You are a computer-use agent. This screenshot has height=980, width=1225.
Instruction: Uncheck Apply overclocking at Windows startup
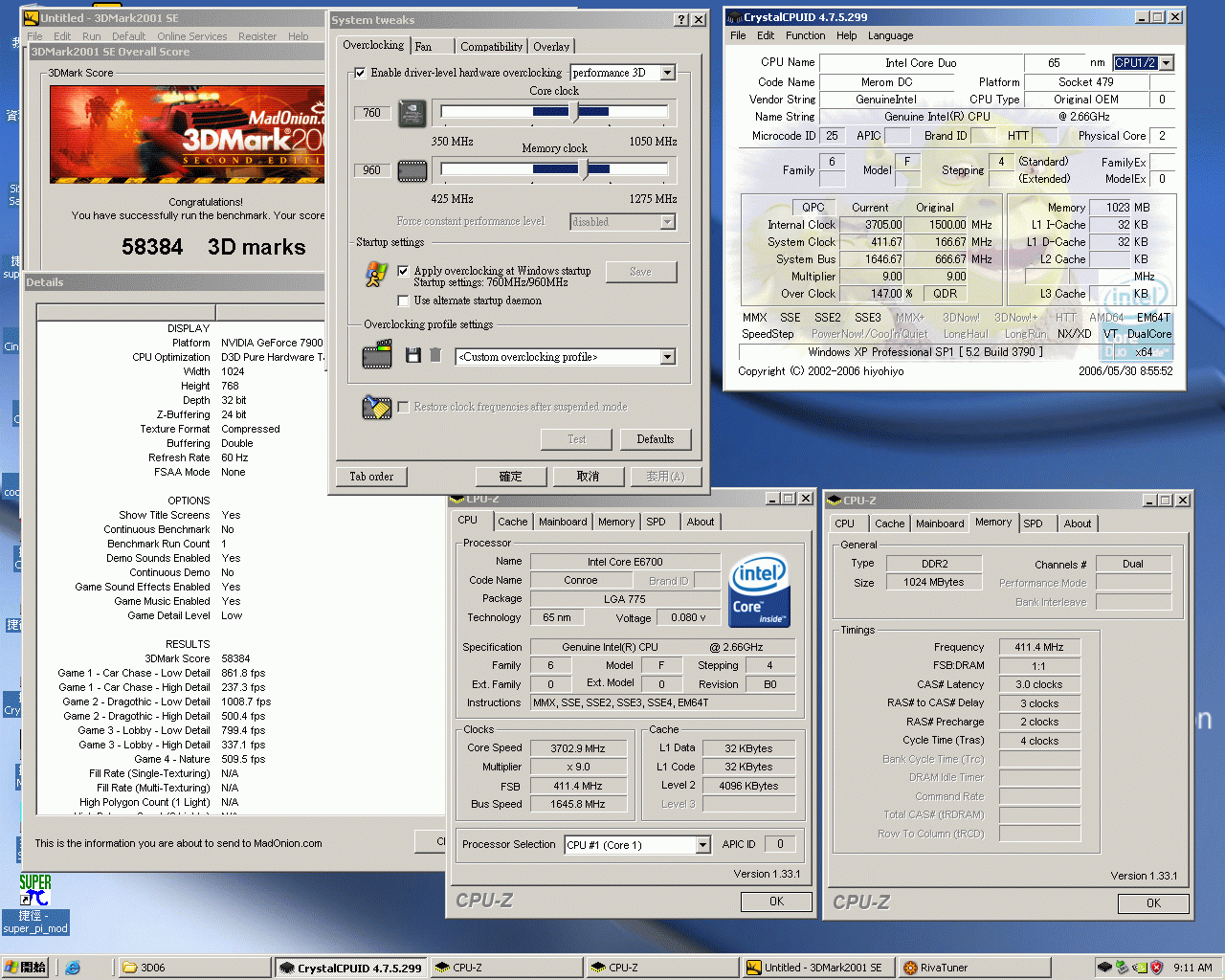(x=403, y=269)
